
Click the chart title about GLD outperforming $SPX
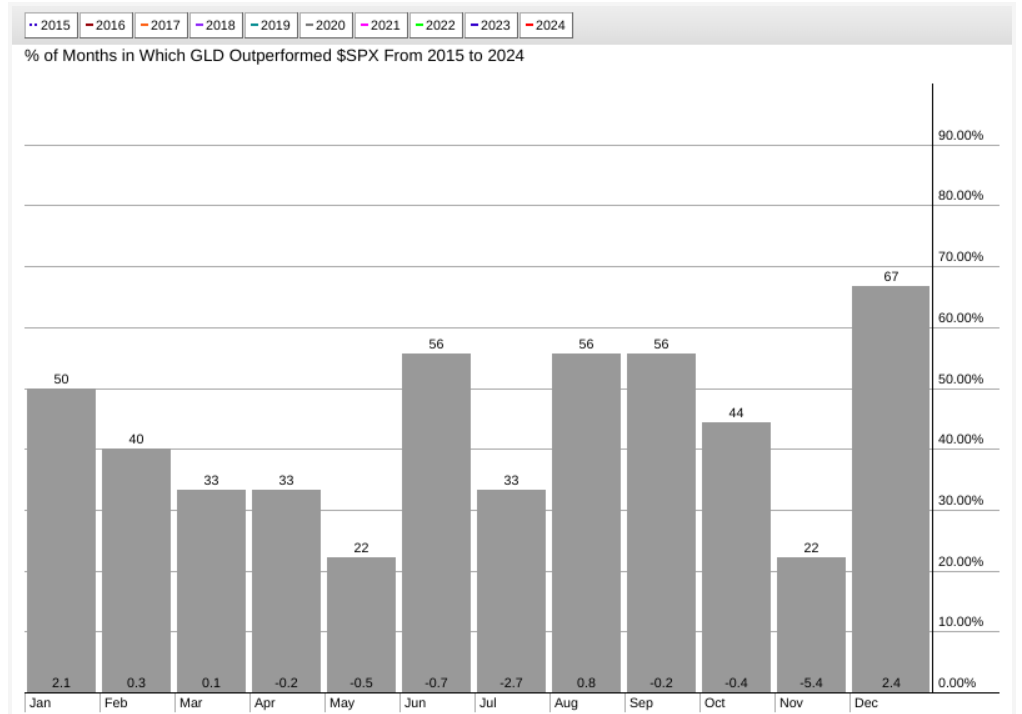[274, 56]
